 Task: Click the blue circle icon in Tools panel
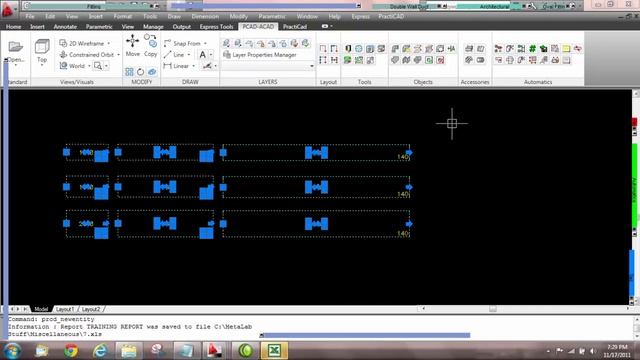click(358, 49)
